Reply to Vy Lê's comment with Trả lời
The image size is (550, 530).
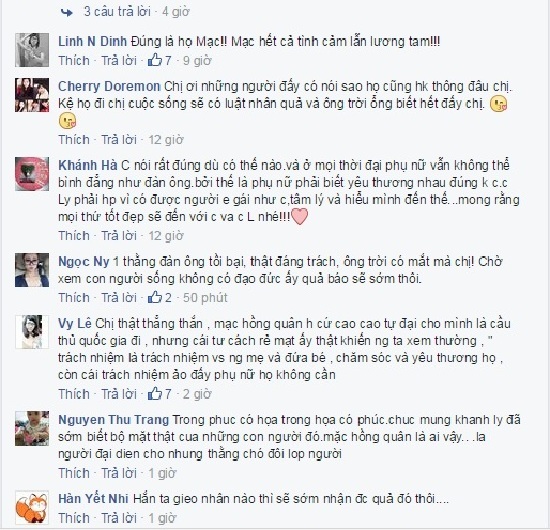pos(119,394)
